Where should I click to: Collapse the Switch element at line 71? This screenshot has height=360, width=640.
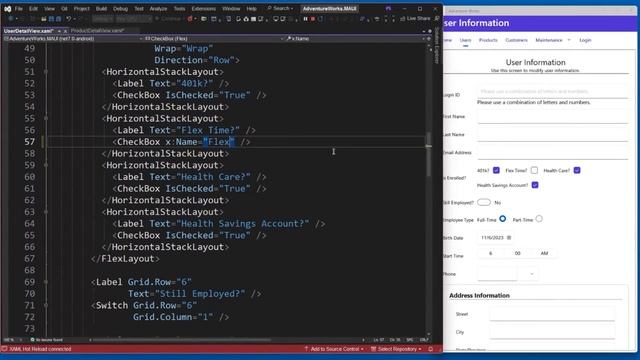tap(46, 305)
